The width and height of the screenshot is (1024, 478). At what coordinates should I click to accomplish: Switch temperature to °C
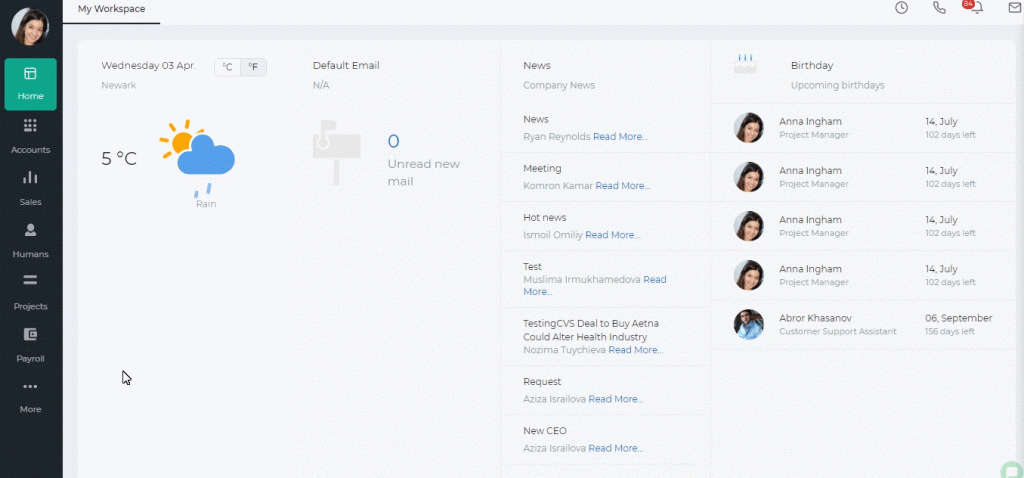[x=227, y=67]
